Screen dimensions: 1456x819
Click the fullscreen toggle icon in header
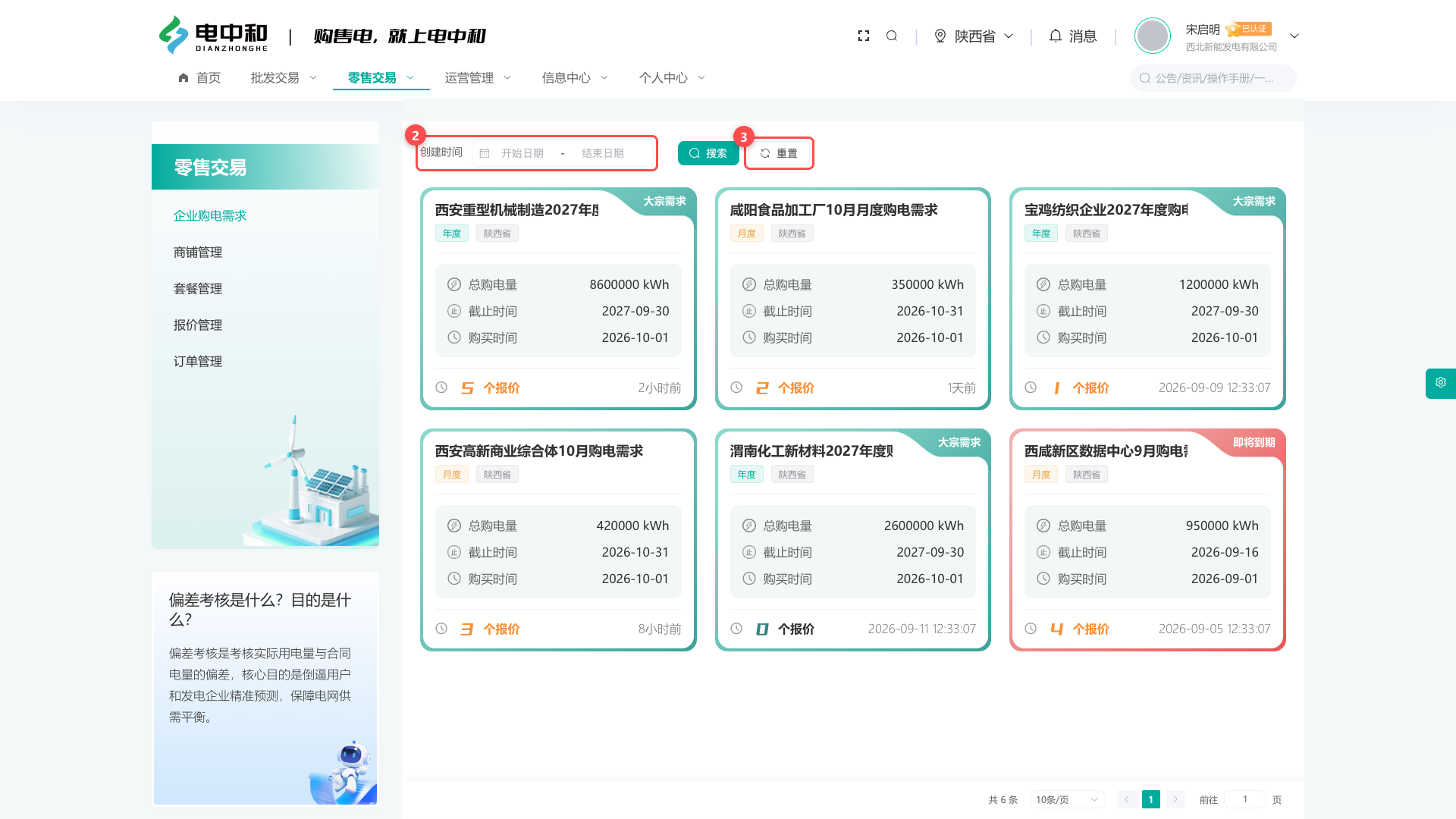tap(863, 36)
